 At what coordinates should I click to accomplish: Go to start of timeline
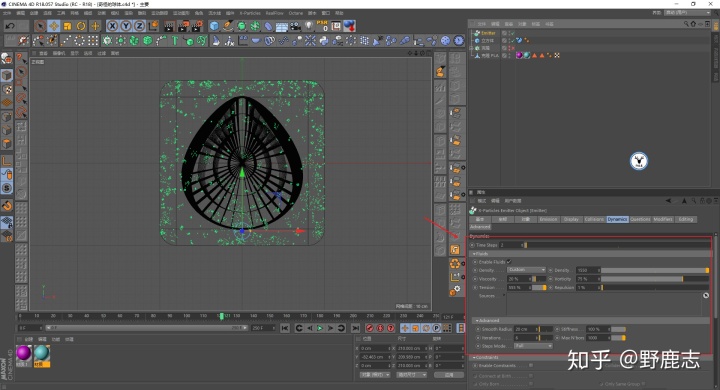point(285,328)
